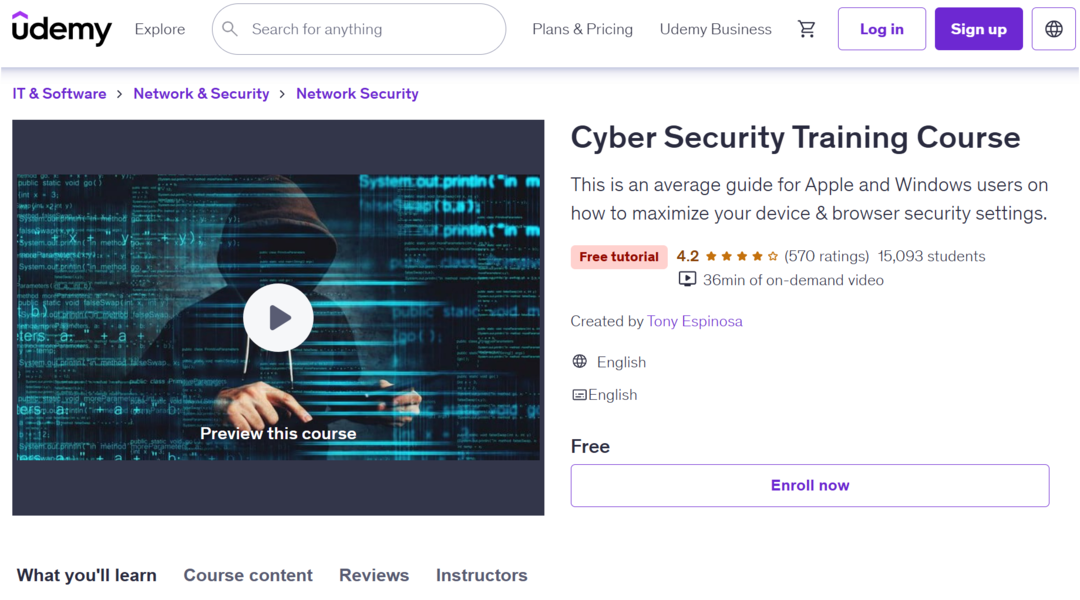Viewport: 1080px width, 600px height.
Task: Click the closed captions icon
Action: (579, 395)
